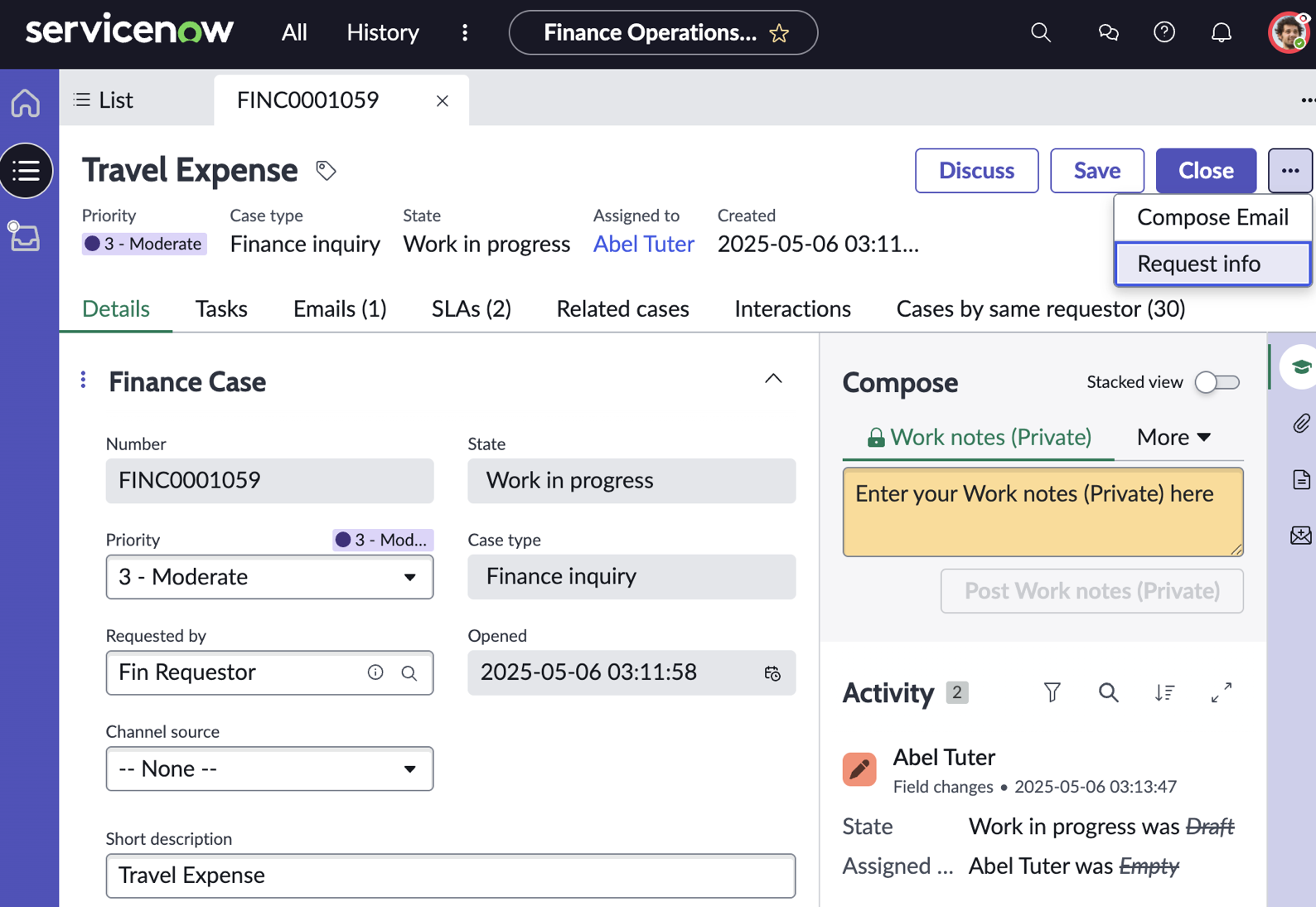This screenshot has width=1316, height=907.
Task: Favorite Finance Operations with the star icon
Action: point(779,33)
